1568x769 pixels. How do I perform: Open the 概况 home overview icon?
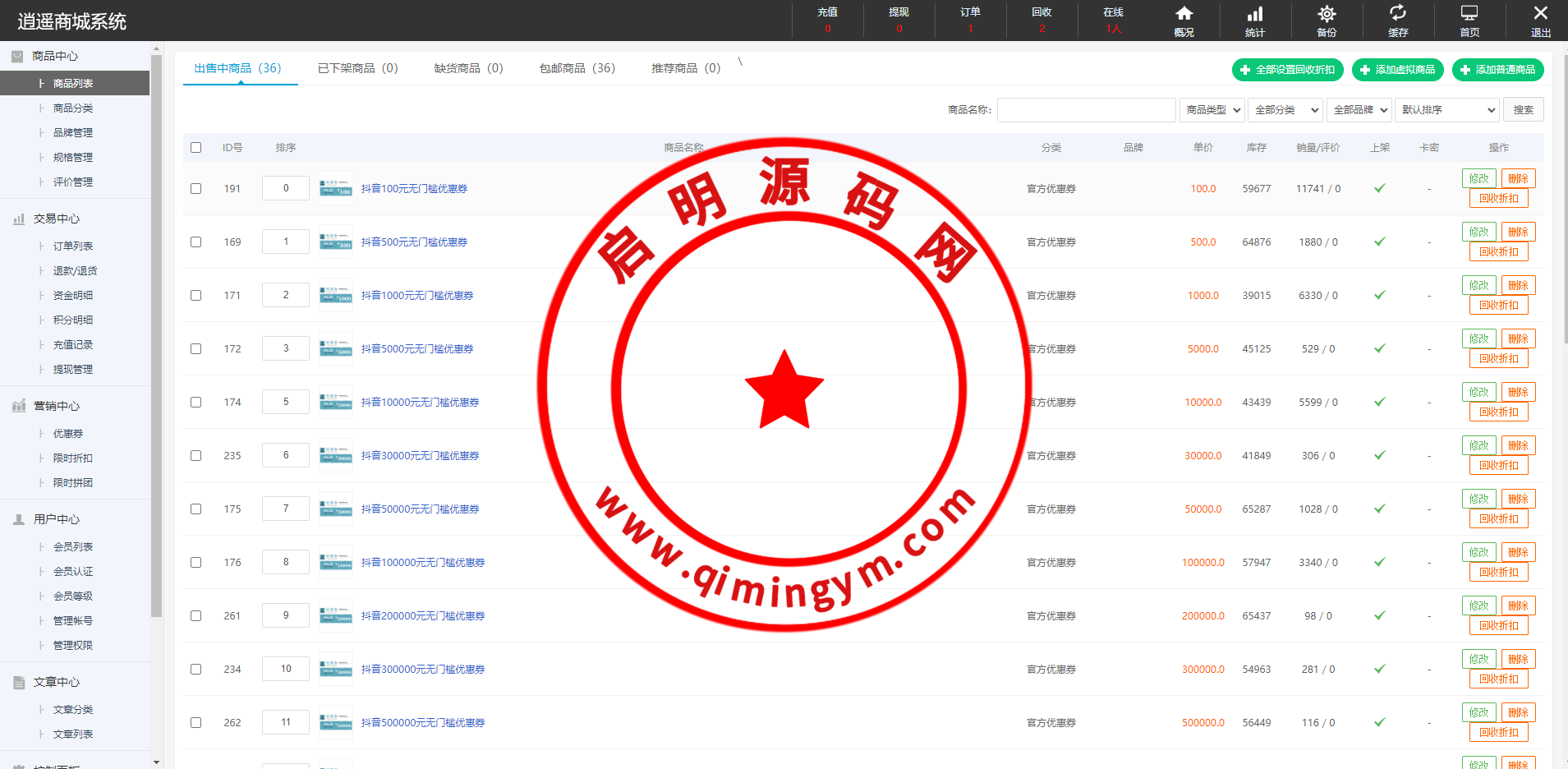pyautogui.click(x=1184, y=14)
